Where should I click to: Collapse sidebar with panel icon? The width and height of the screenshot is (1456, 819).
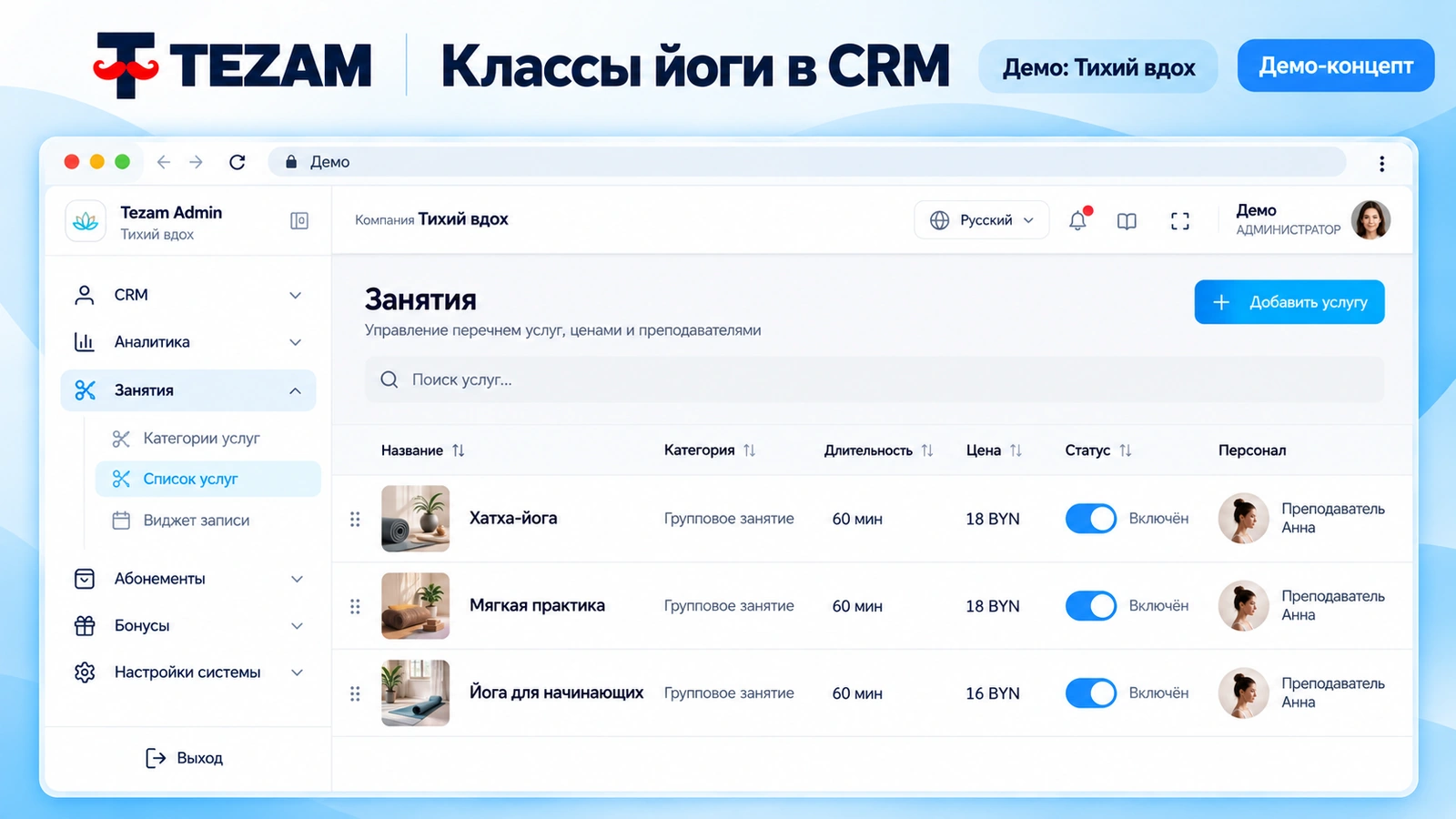[x=299, y=221]
